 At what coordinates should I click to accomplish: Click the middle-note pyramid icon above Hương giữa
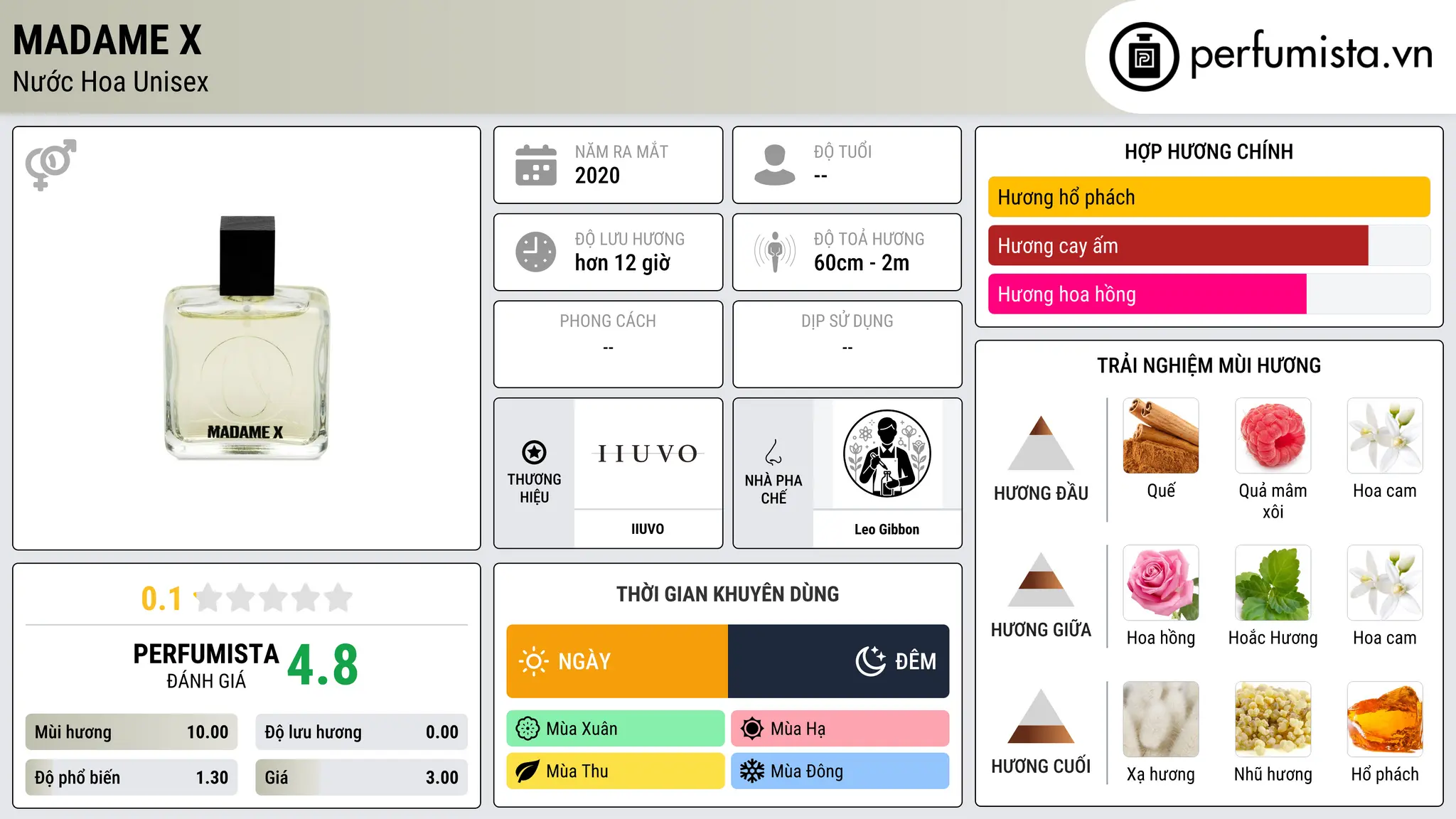(x=1041, y=579)
